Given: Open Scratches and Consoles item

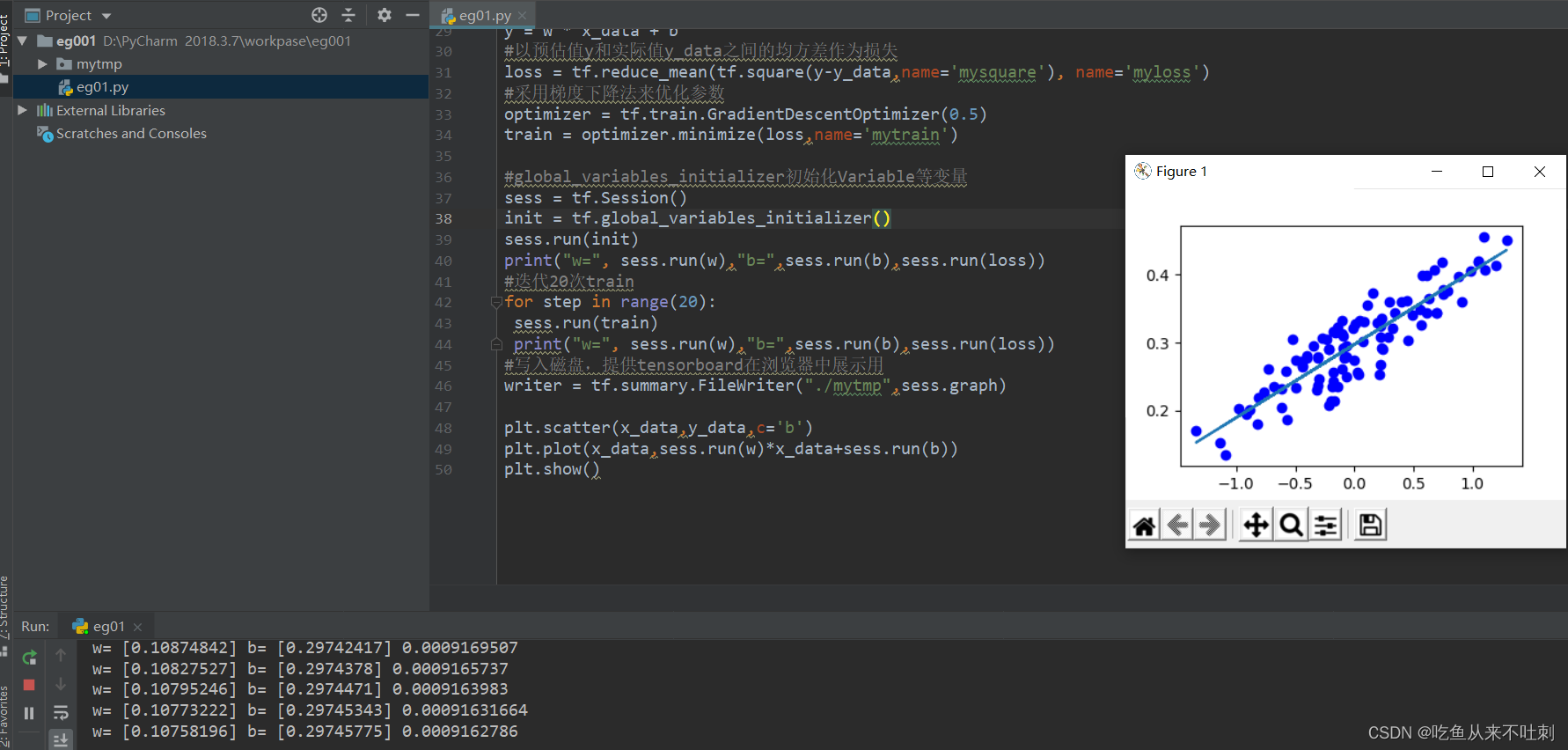Looking at the screenshot, I should [131, 134].
